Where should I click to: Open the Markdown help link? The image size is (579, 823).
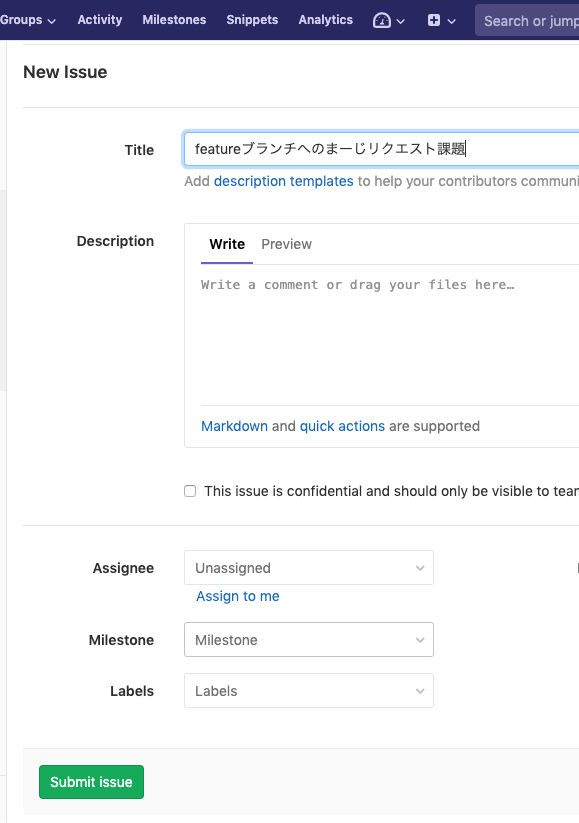tap(234, 426)
